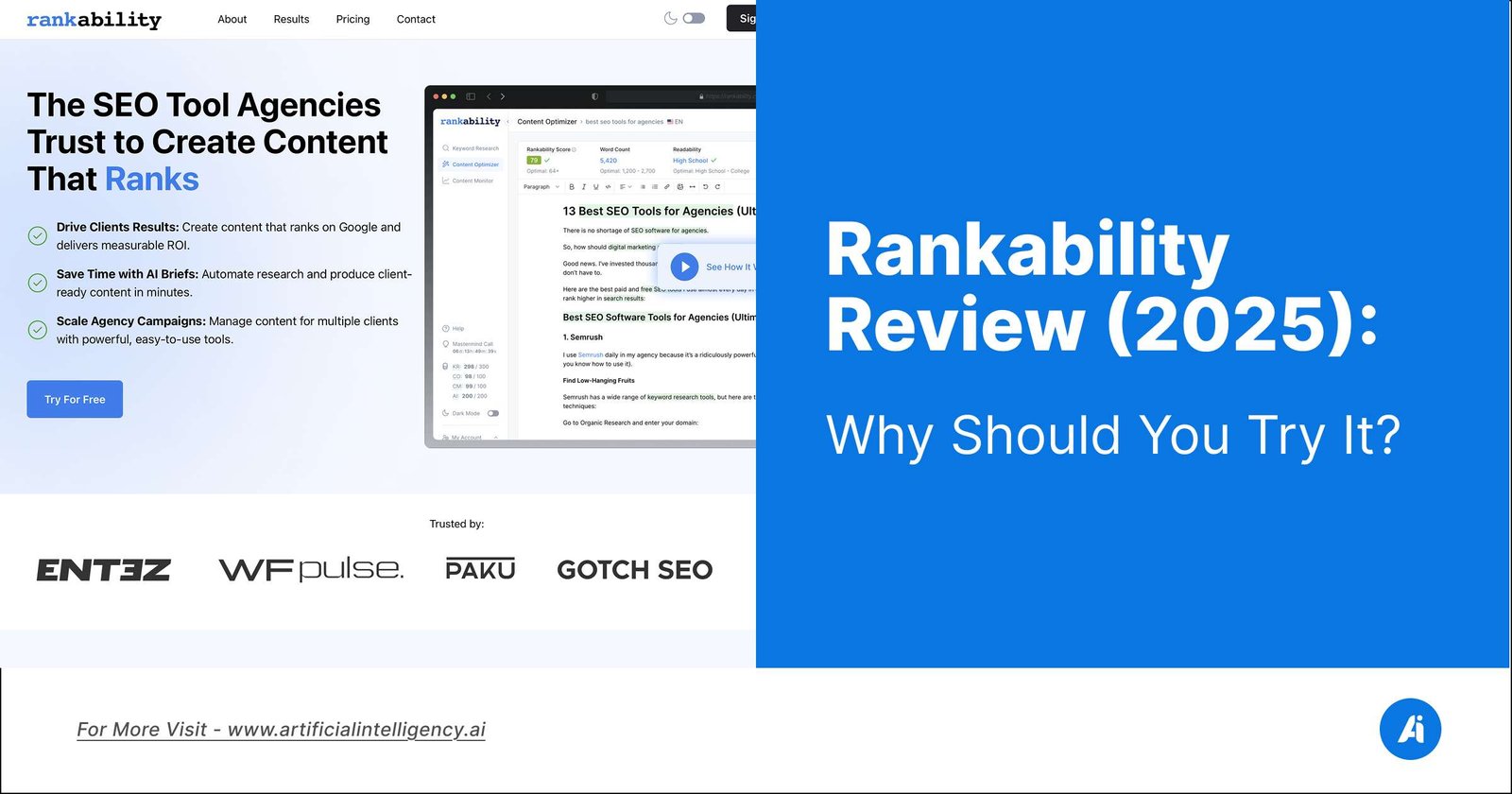Viewport: 1512px width, 794px height.
Task: Click the redo icon in the editor toolbar
Action: click(717, 187)
